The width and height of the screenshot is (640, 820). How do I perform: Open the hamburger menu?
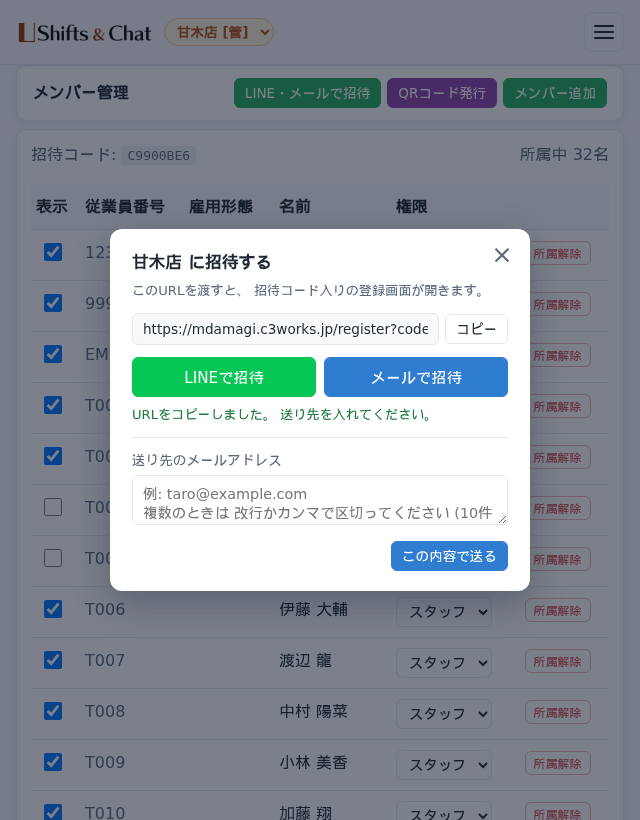click(603, 32)
